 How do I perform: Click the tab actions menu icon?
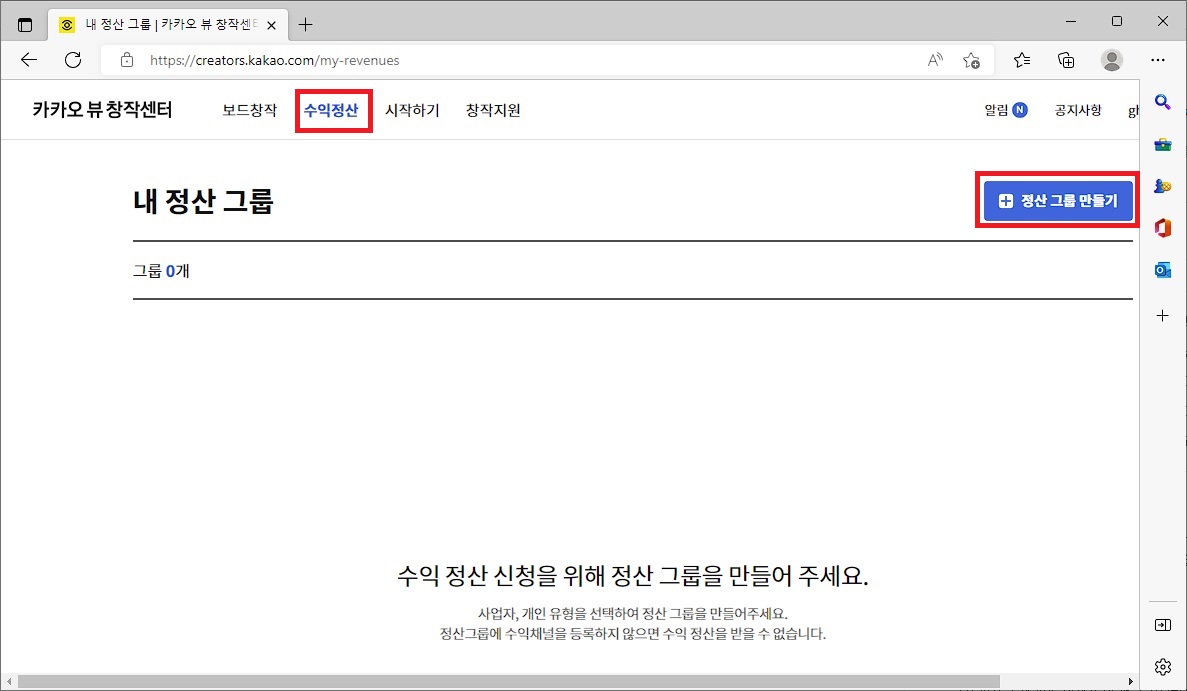pyautogui.click(x=25, y=24)
